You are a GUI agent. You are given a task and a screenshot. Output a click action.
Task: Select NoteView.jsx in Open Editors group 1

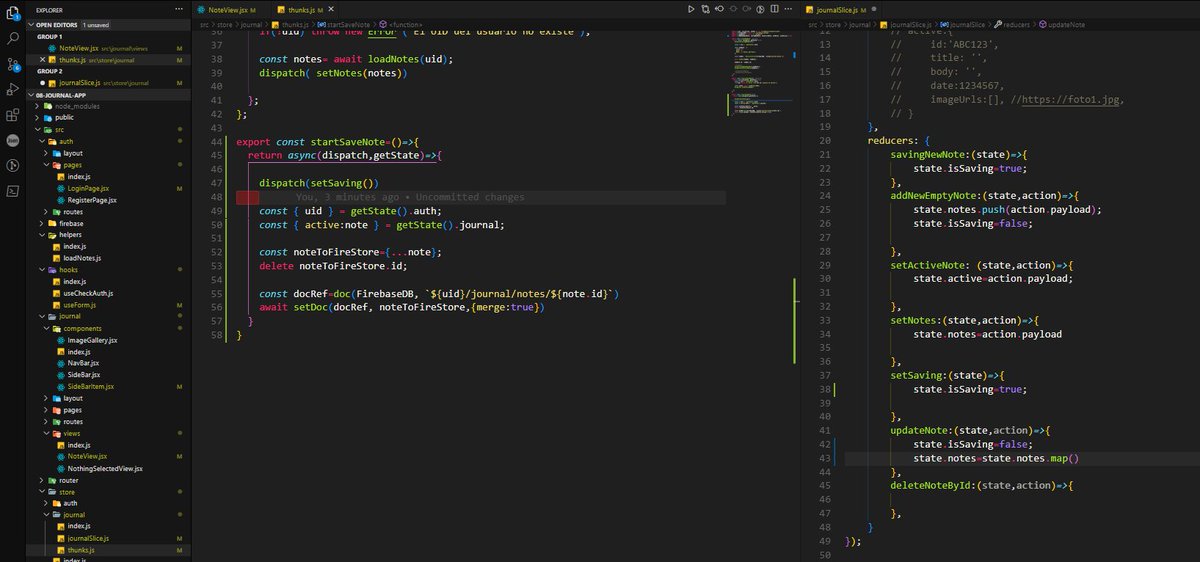click(x=79, y=48)
